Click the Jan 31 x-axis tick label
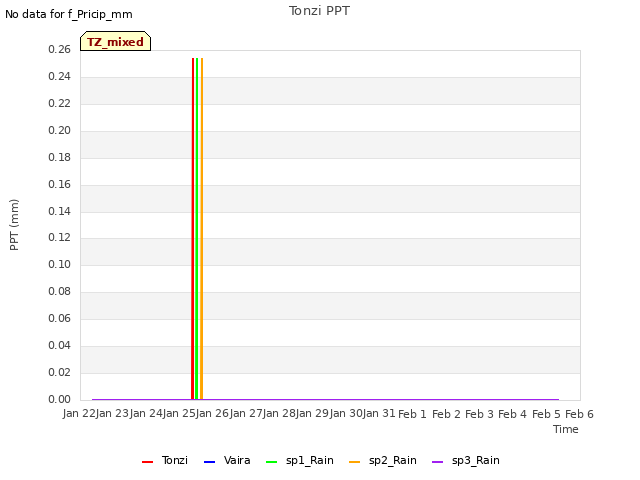 (x=379, y=413)
